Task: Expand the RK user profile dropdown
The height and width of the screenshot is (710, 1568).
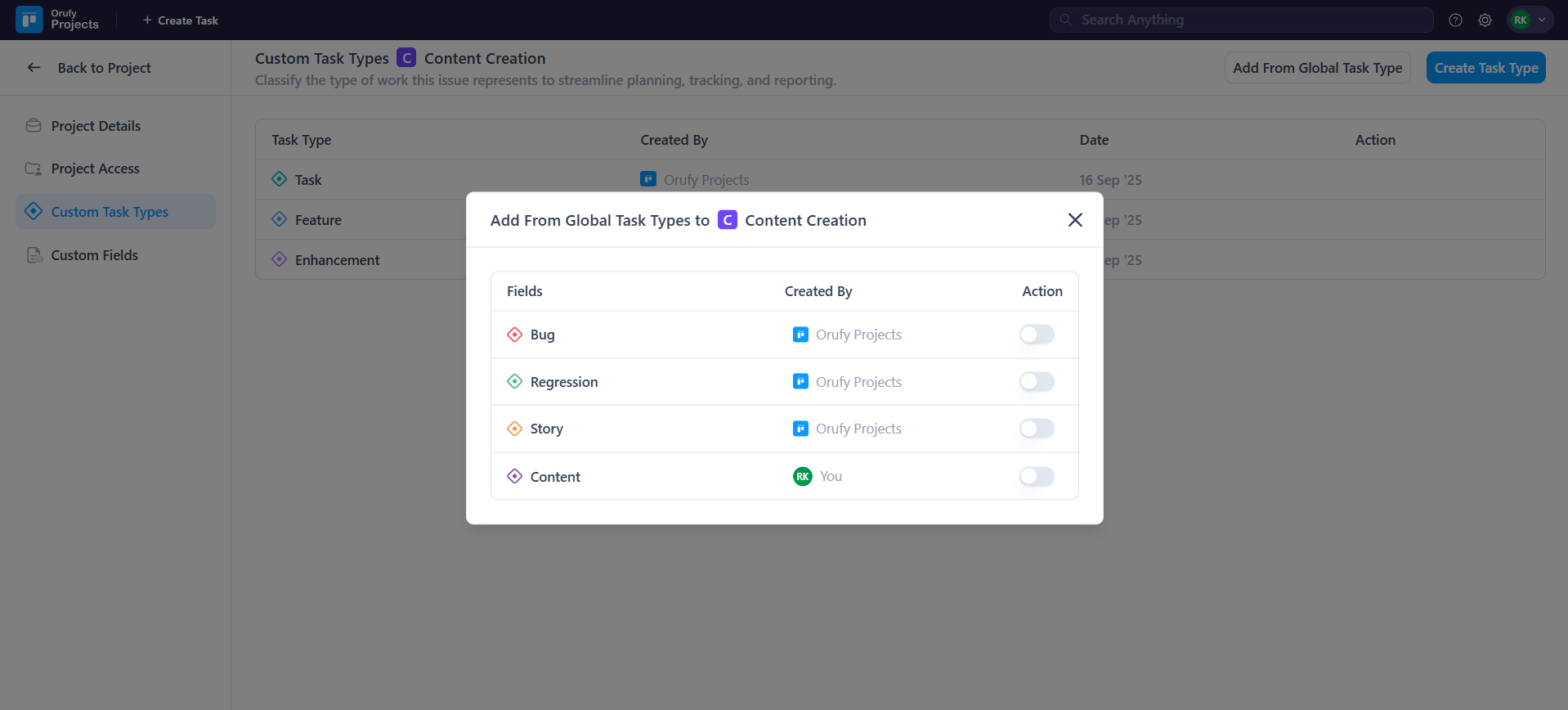Action: (1530, 20)
